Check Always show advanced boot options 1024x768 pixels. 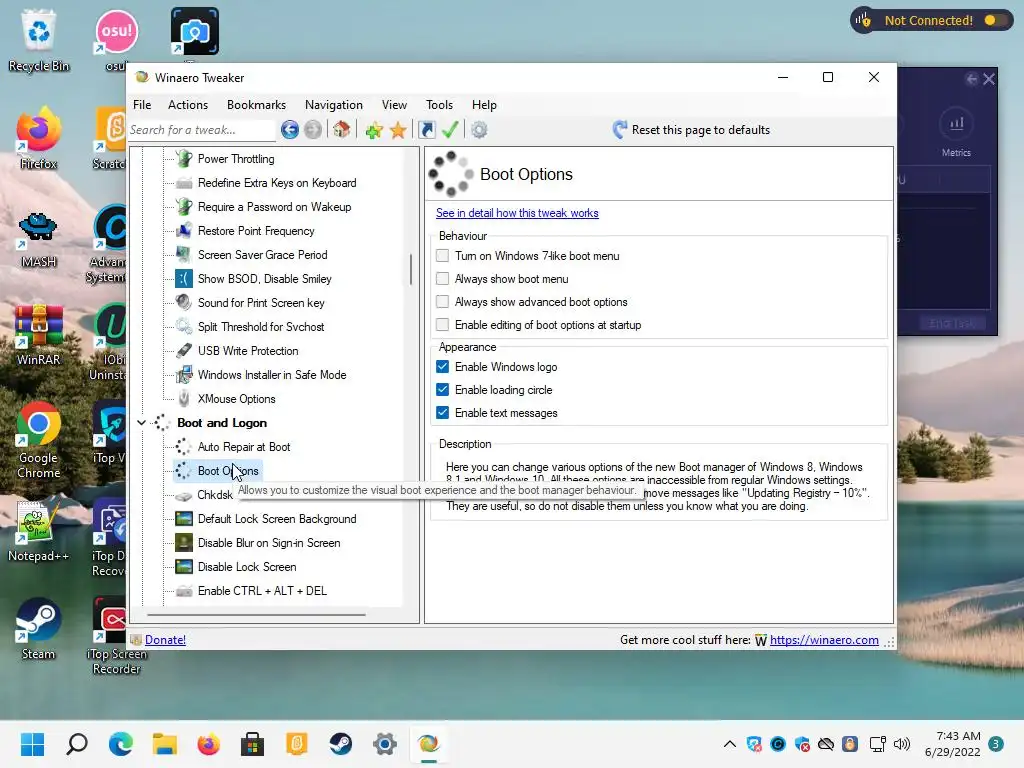point(443,302)
